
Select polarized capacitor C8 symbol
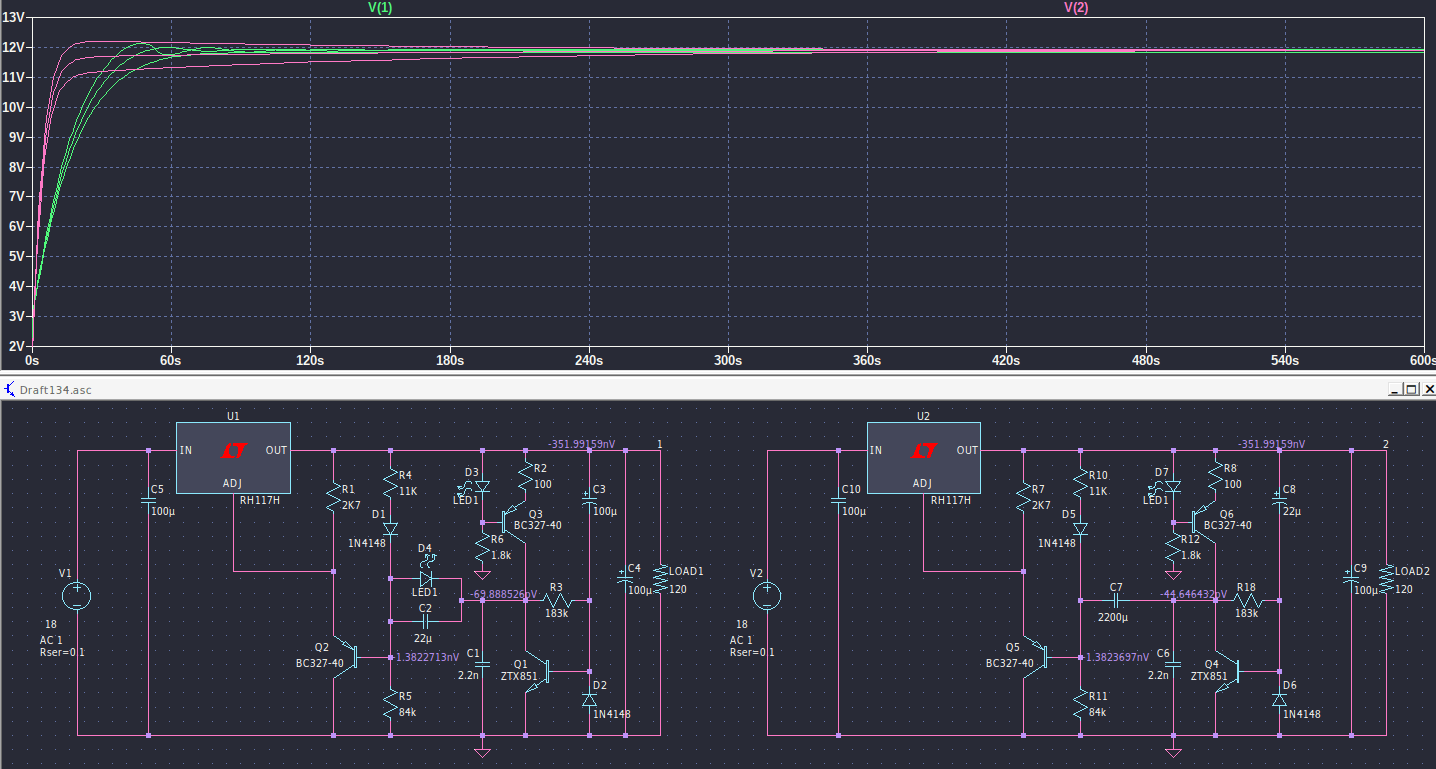[x=1279, y=502]
